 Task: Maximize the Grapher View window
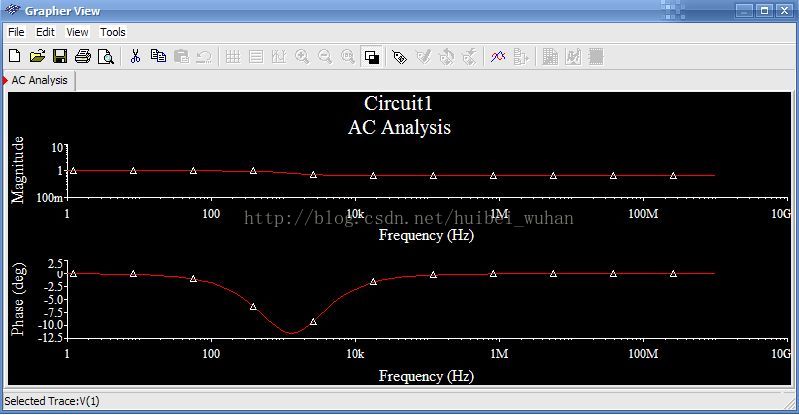(764, 10)
